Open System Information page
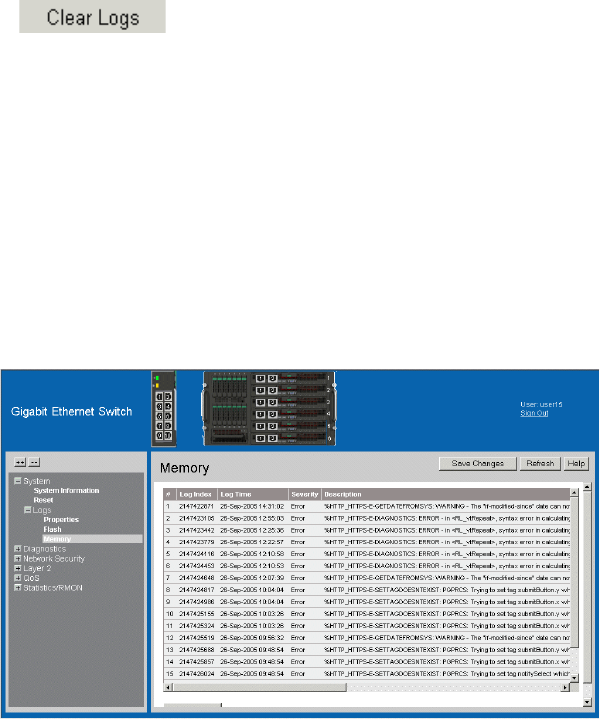 (66, 491)
